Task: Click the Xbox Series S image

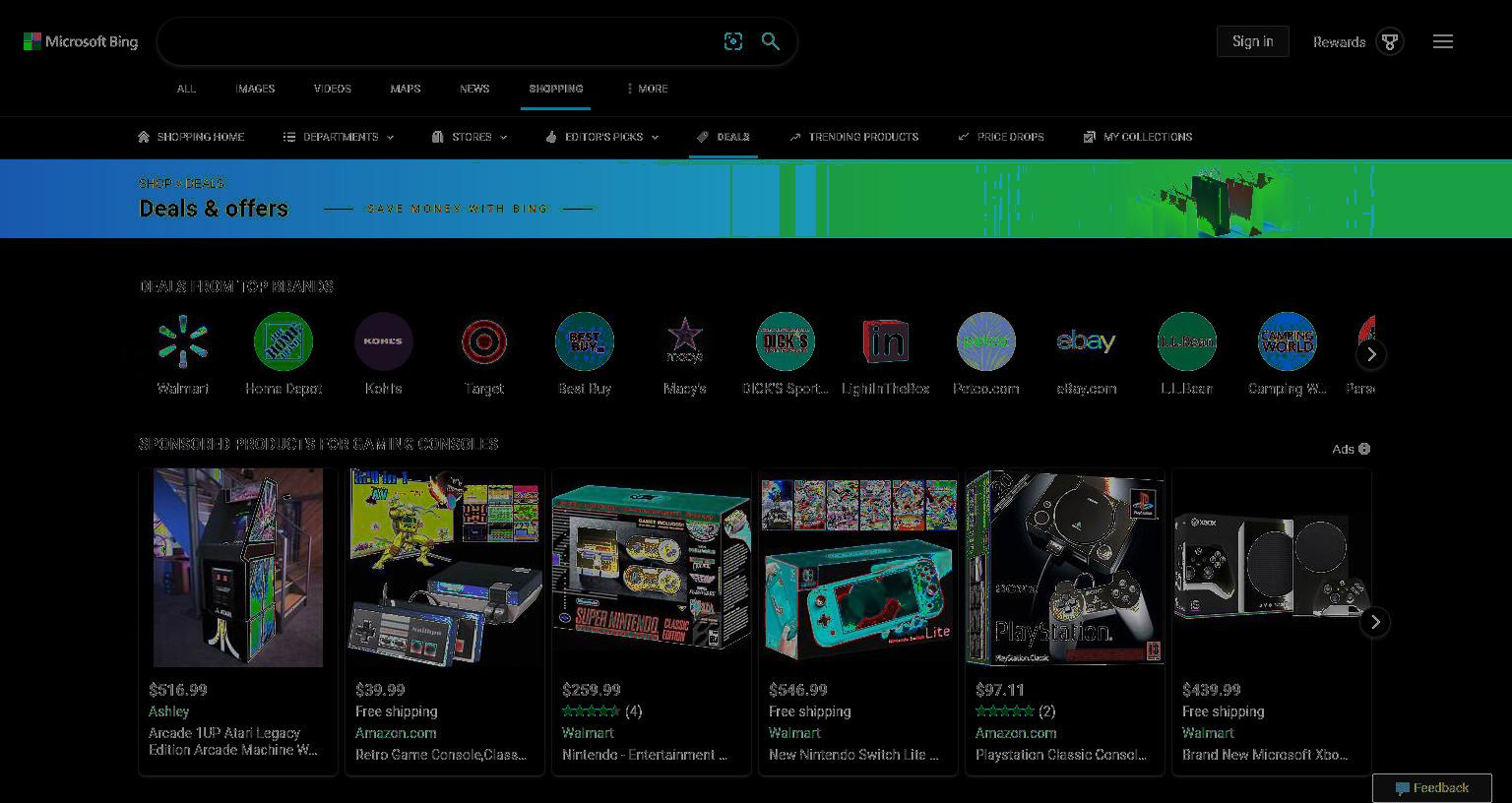Action: (1272, 566)
